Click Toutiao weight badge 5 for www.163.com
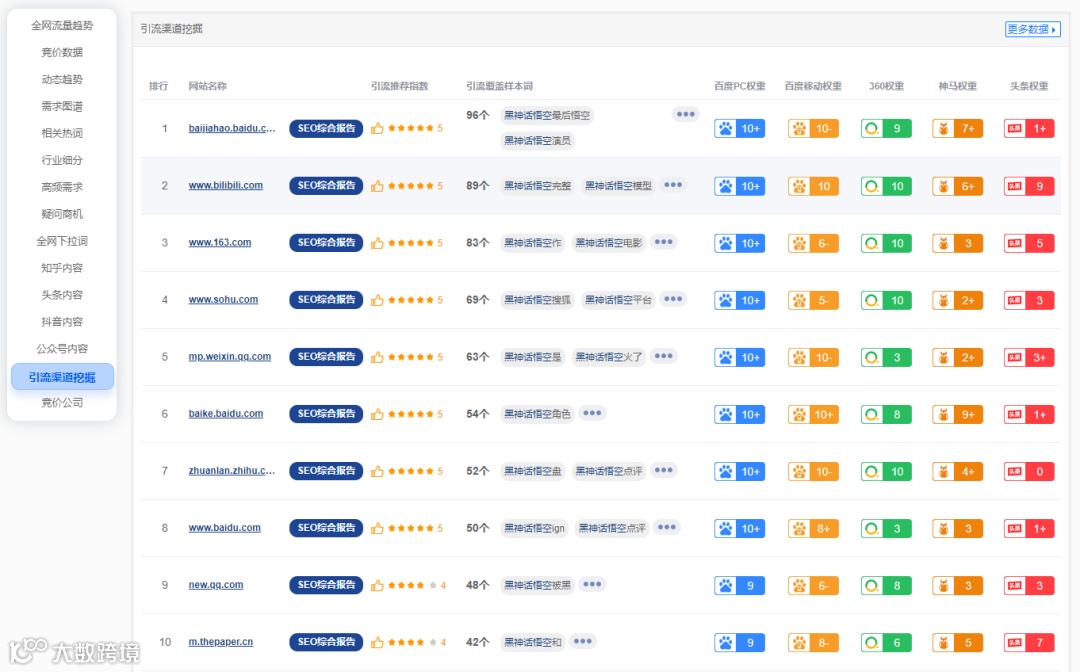Image resolution: width=1080 pixels, height=672 pixels. point(1029,243)
